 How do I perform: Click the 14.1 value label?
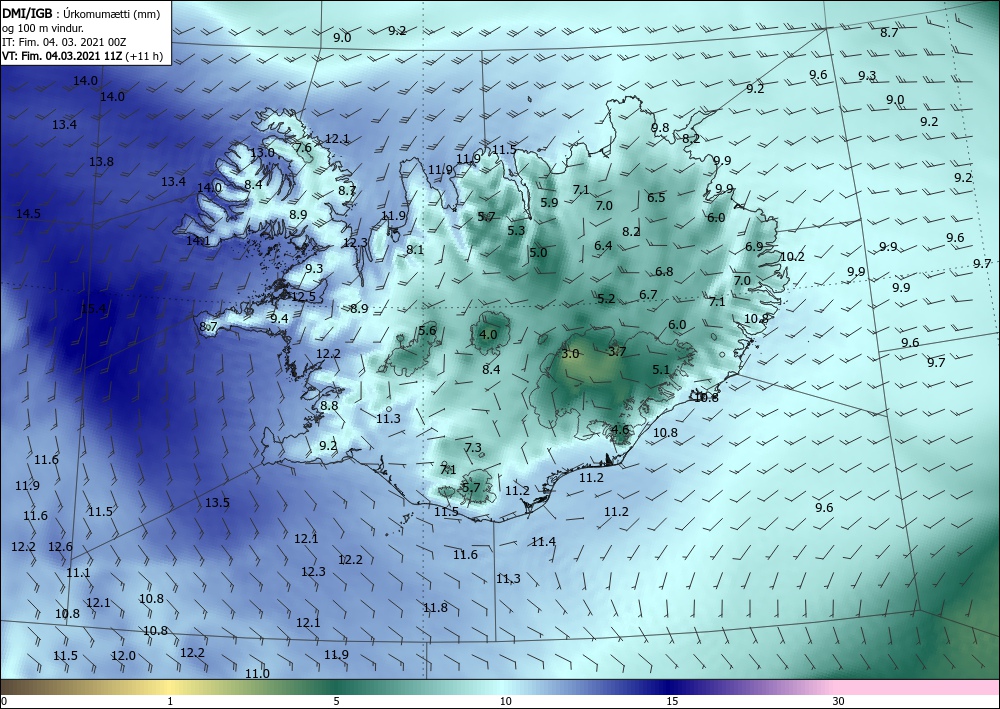click(x=198, y=240)
